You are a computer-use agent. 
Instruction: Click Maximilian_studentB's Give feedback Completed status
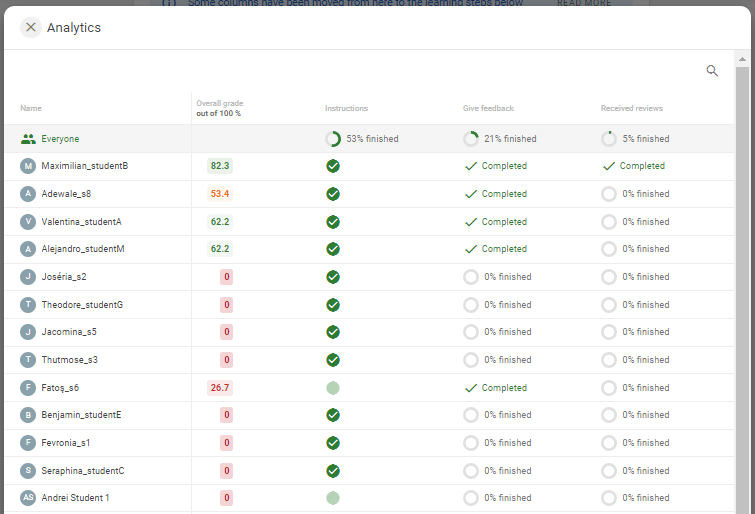[496, 166]
